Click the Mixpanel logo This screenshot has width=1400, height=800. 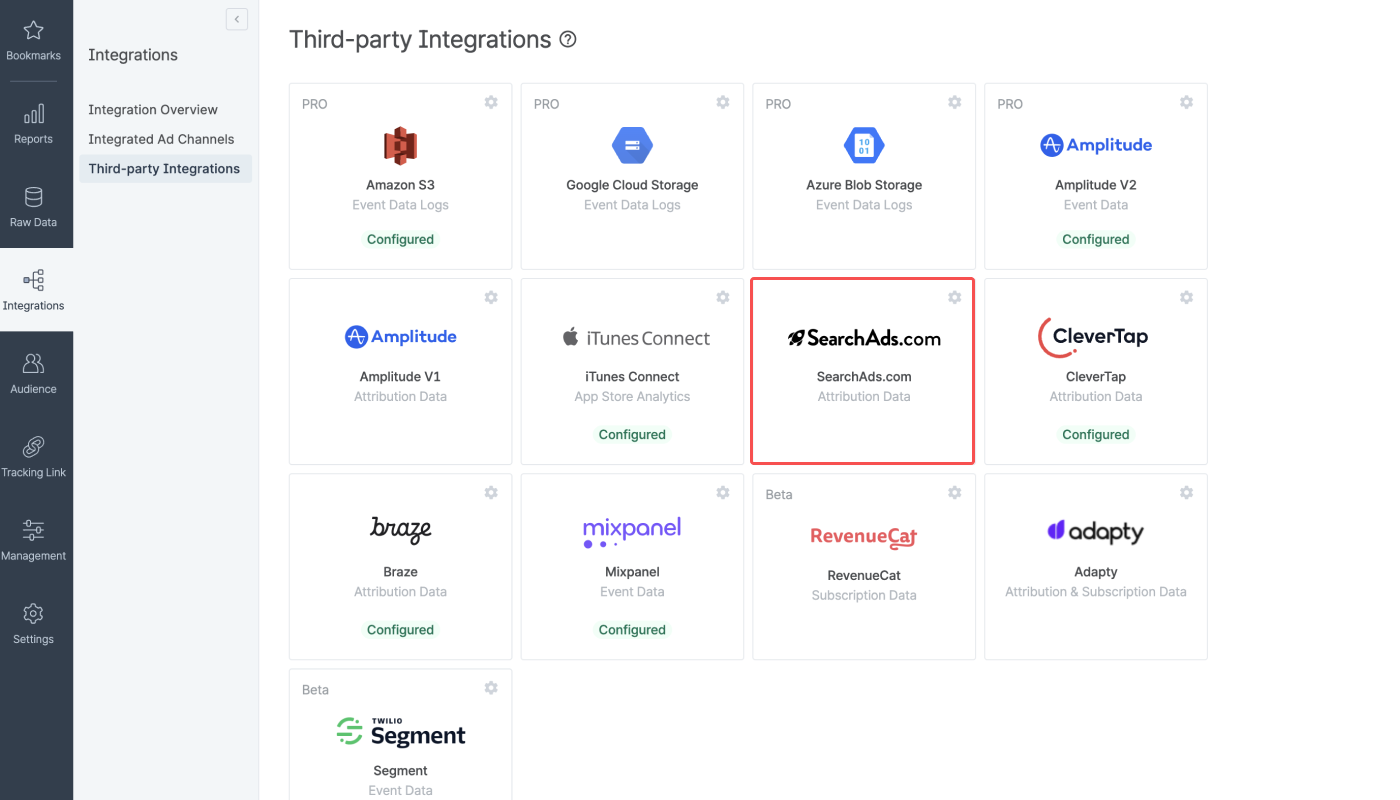tap(632, 531)
